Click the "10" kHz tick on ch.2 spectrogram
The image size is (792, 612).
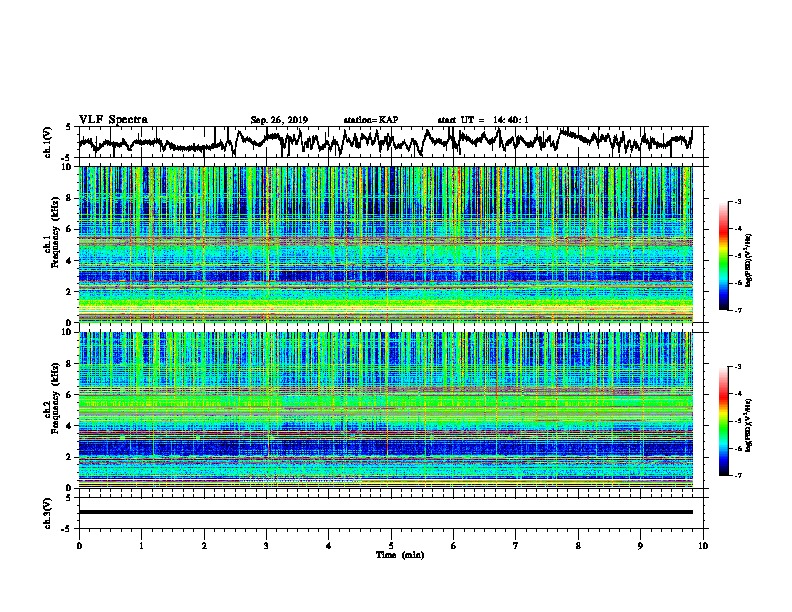click(x=67, y=332)
